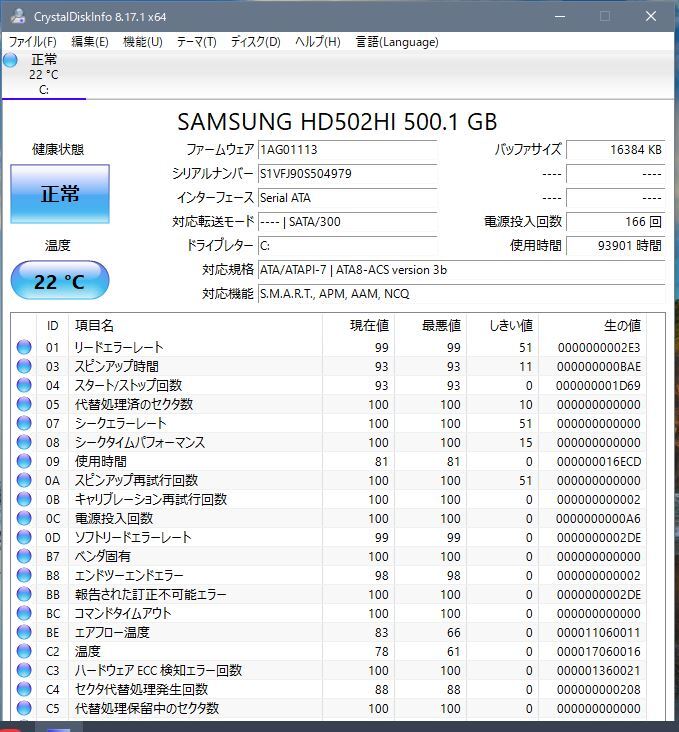Viewport: 679px width, 732px height.
Task: Click the status icon for row 03 スピンアップ時間
Action: [x=24, y=366]
